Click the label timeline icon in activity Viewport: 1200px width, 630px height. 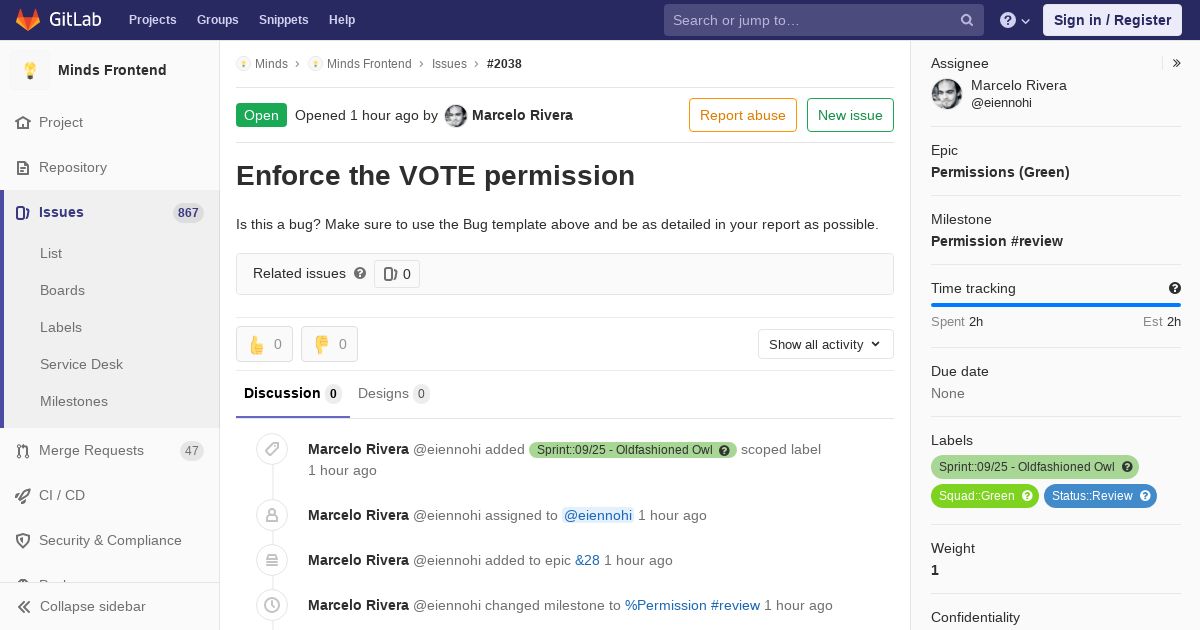[272, 449]
